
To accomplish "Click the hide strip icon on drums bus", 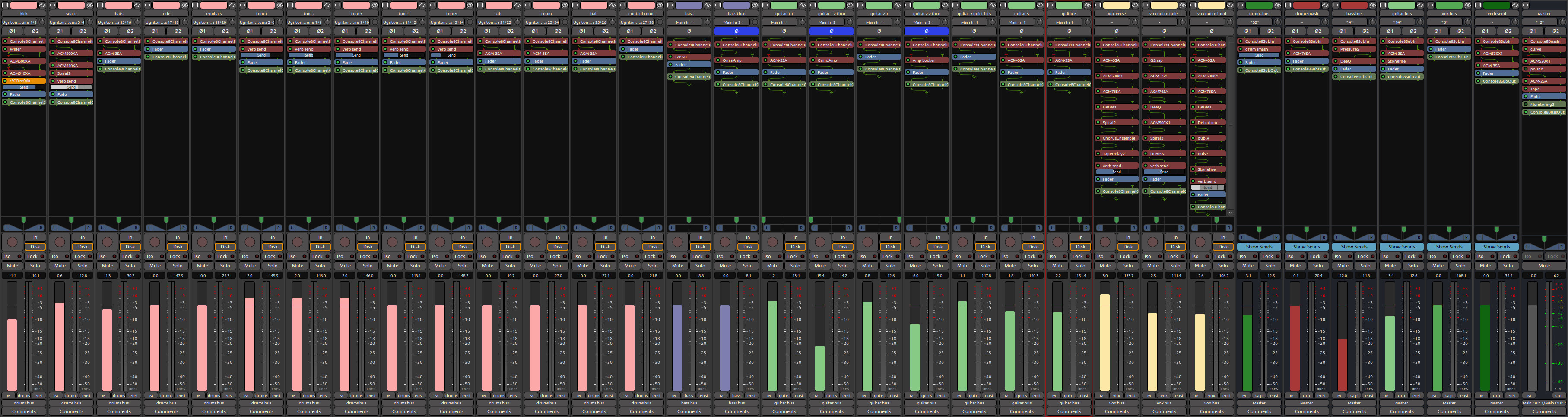I will point(1278,6).
